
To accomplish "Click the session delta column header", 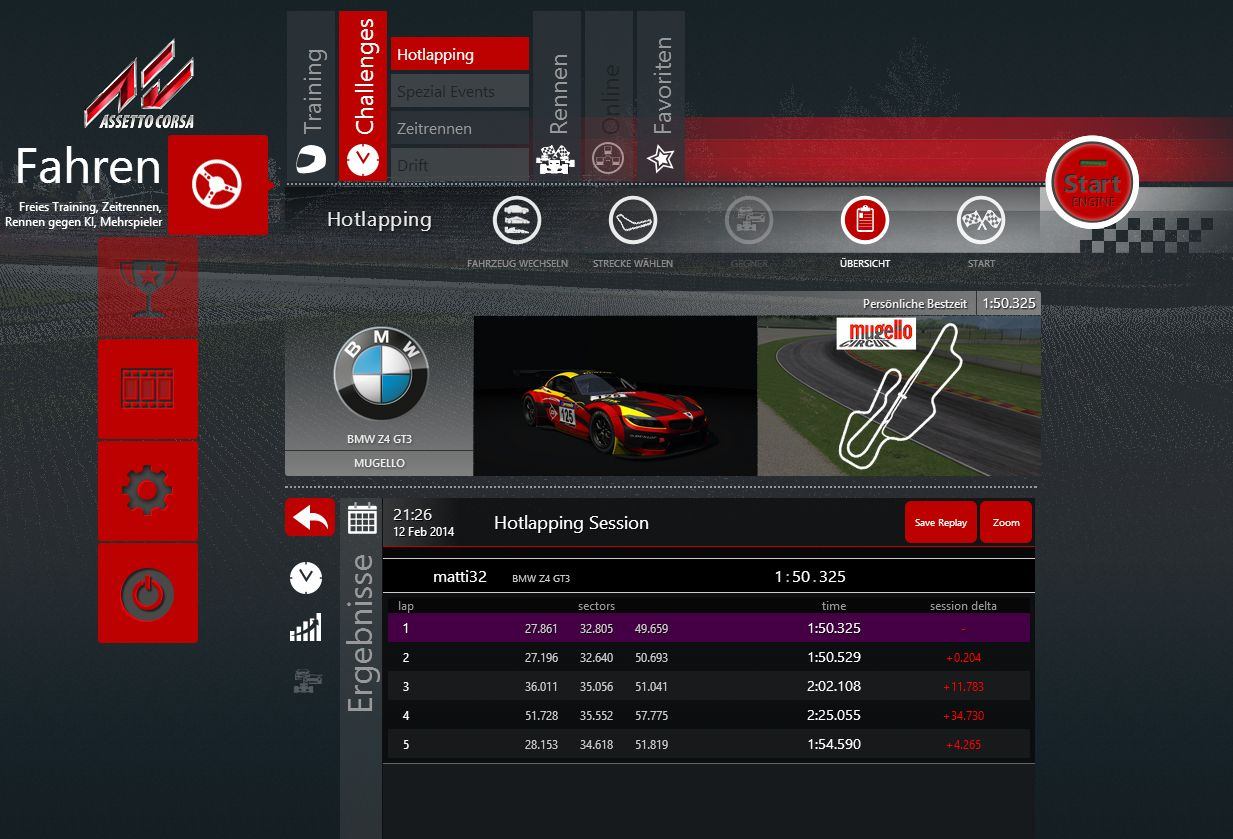I will coord(963,605).
